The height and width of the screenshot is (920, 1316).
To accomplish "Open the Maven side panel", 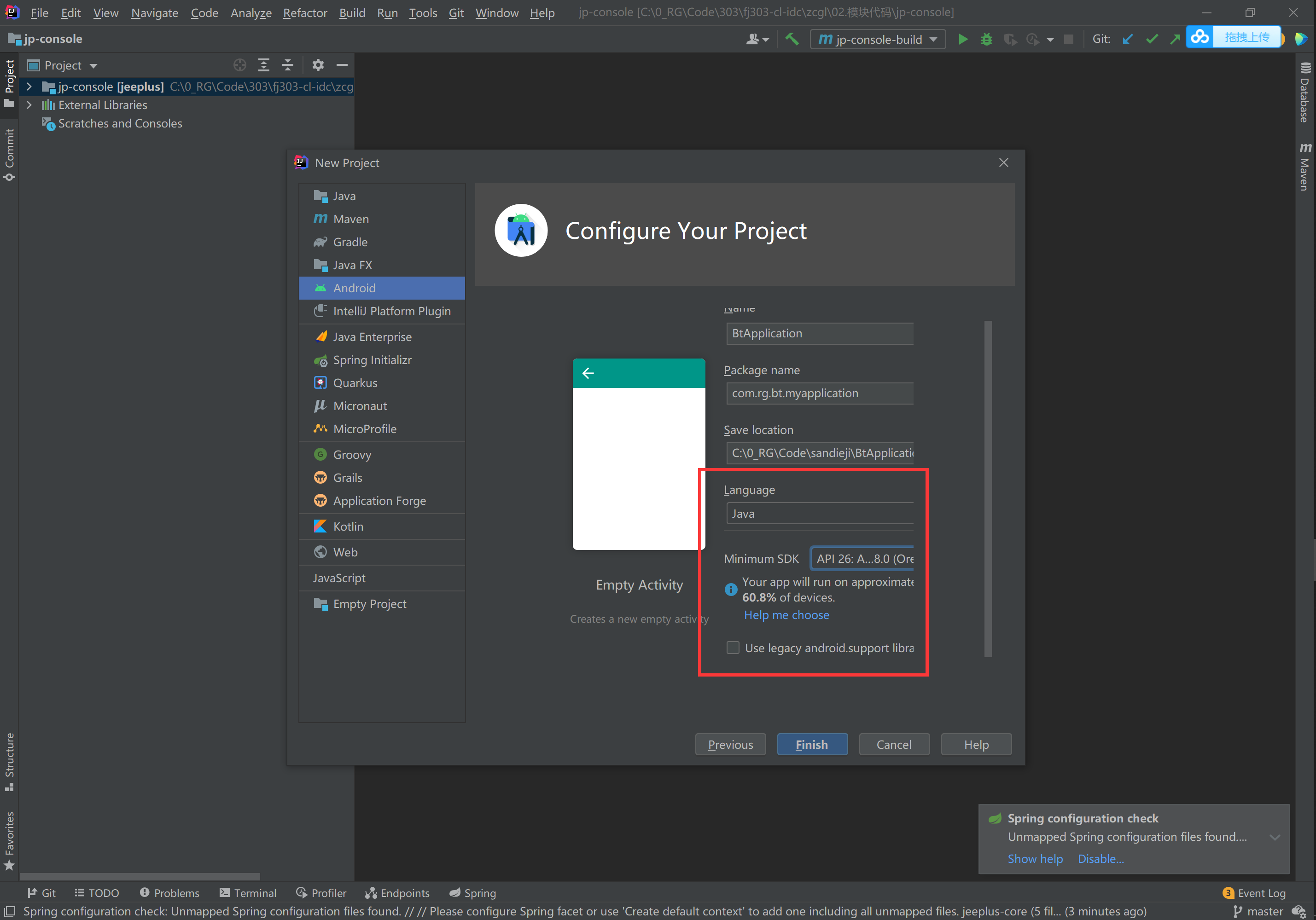I will click(x=1304, y=166).
